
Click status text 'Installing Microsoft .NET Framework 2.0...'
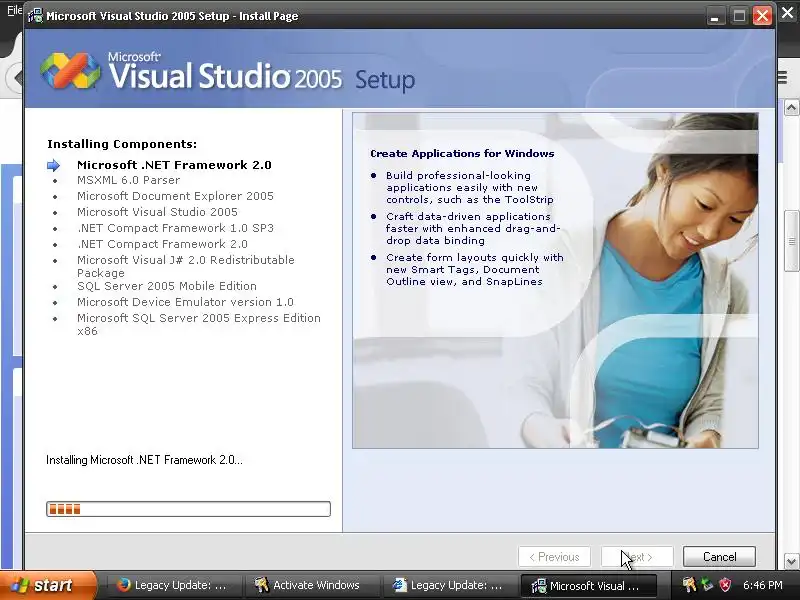[x=144, y=460]
